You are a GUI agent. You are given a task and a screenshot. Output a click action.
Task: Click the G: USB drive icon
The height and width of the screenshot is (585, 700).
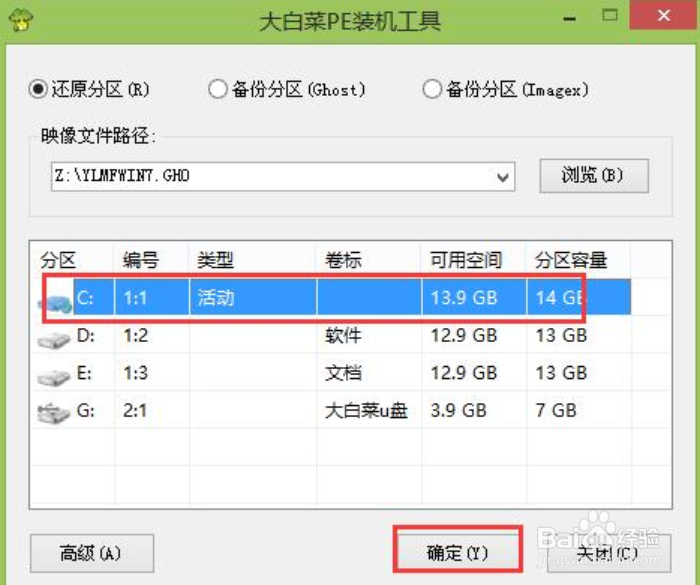54,414
